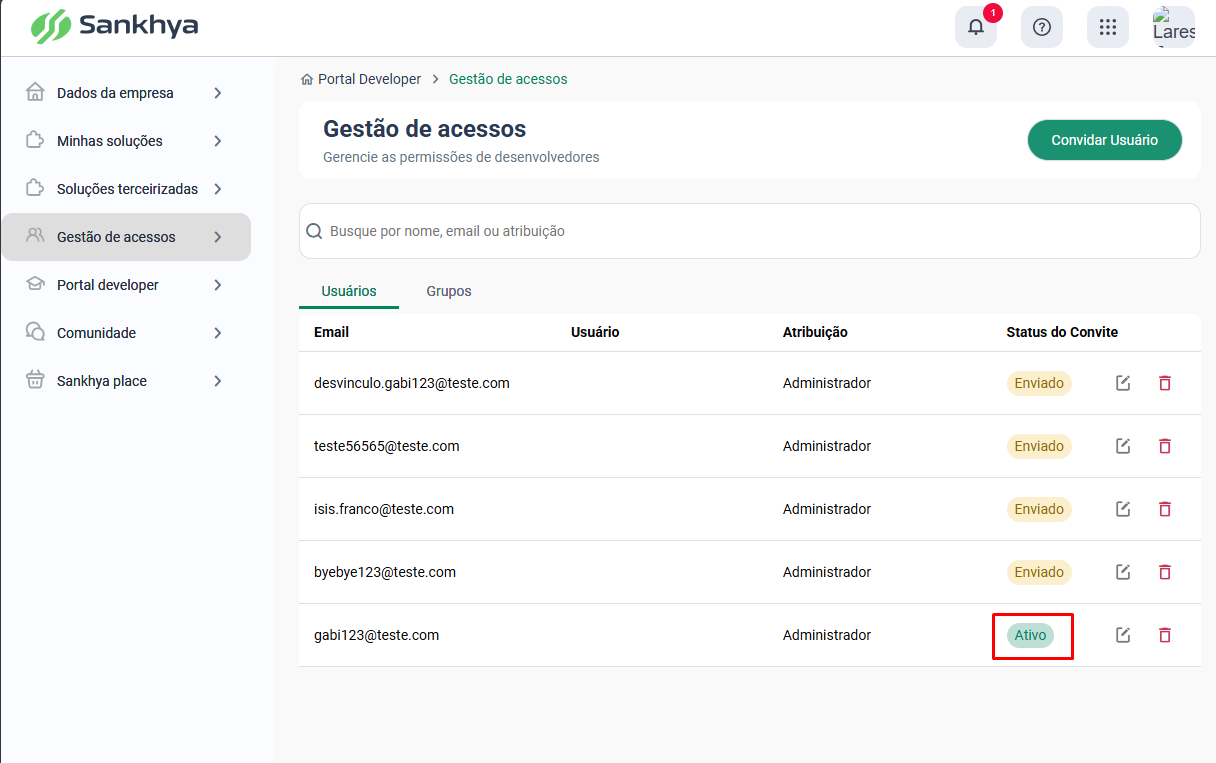Click the Usuário column header
1216x763 pixels.
(595, 332)
